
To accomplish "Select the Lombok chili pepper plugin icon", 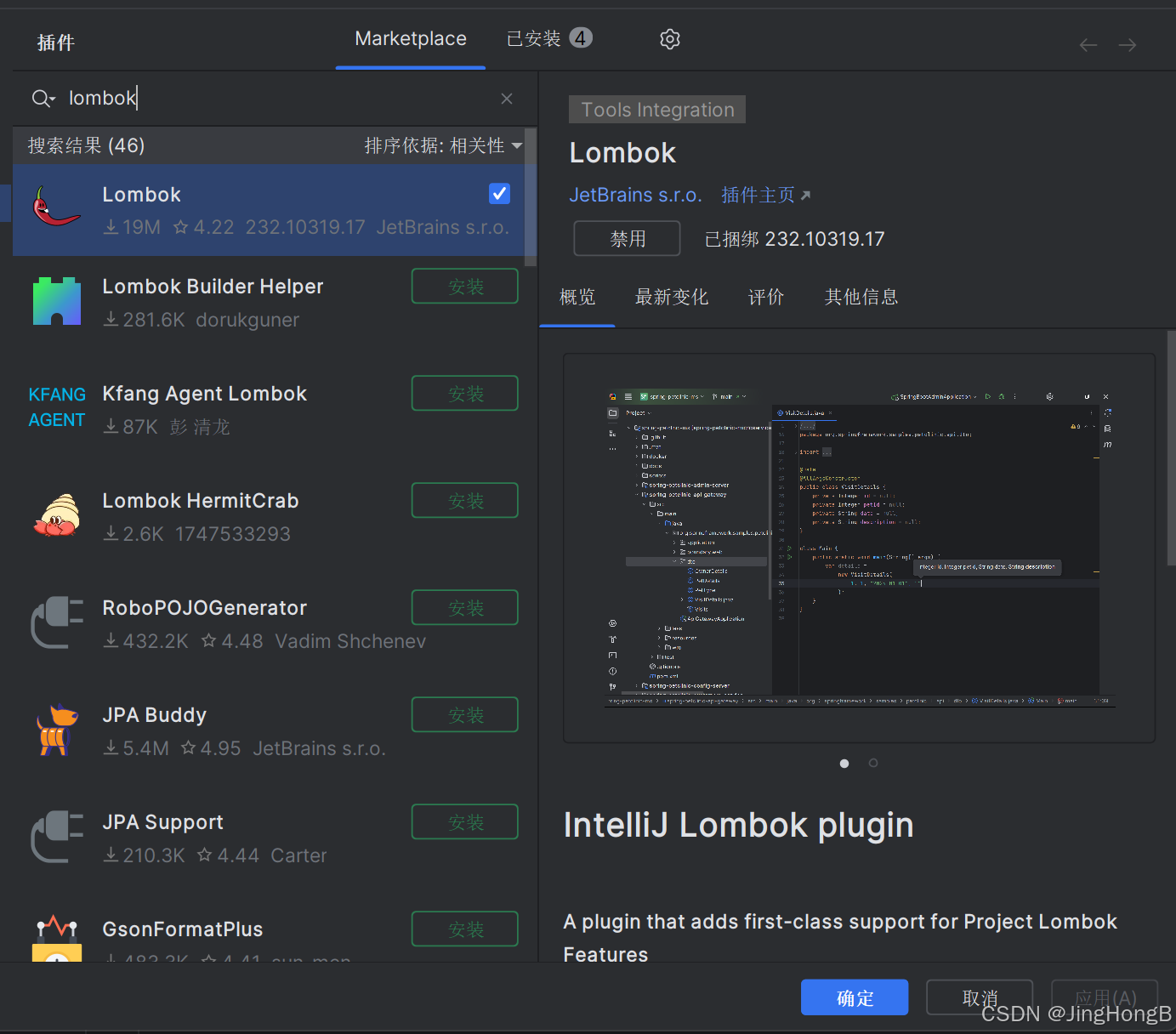I will (56, 207).
